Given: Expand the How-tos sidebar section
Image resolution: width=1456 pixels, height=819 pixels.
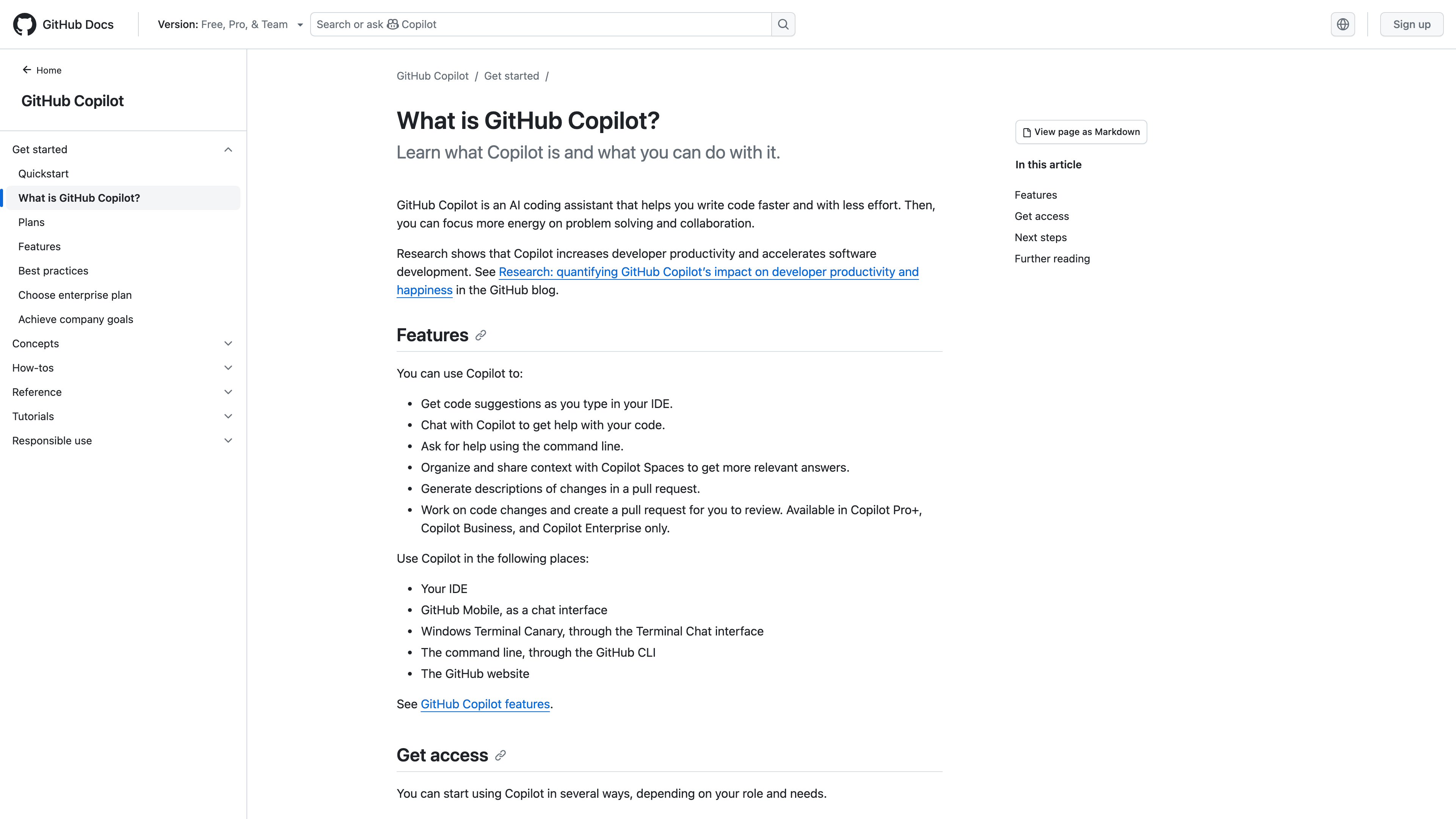Looking at the screenshot, I should click(x=228, y=368).
